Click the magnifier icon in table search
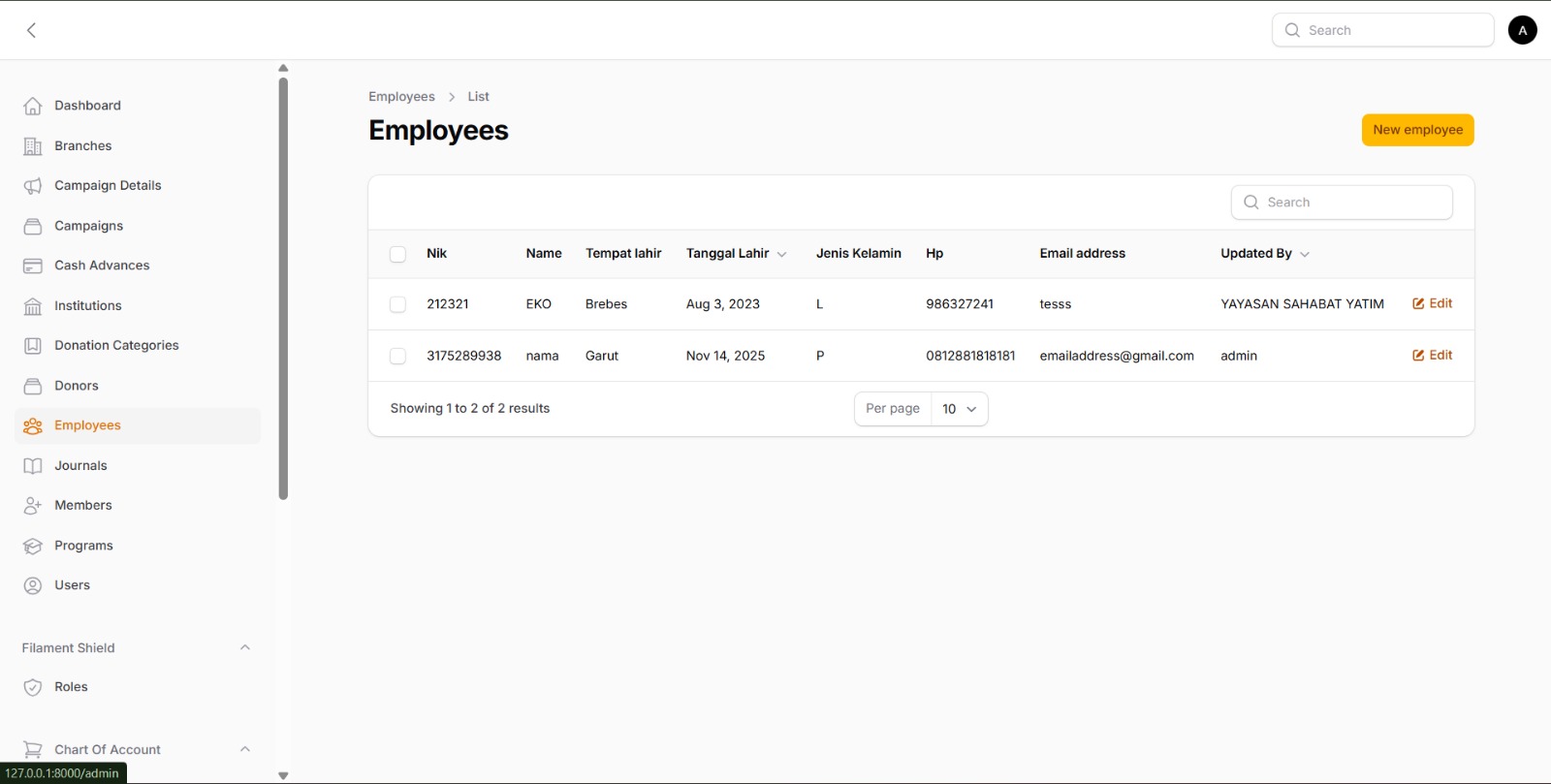1551x784 pixels. 1251,203
